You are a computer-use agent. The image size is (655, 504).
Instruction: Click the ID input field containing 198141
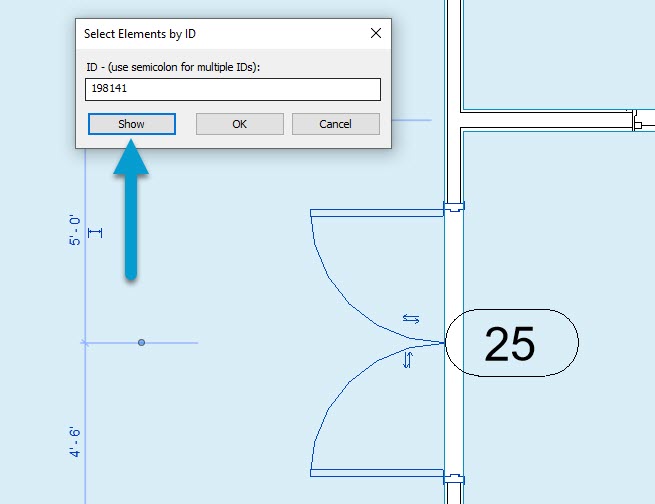tap(232, 89)
